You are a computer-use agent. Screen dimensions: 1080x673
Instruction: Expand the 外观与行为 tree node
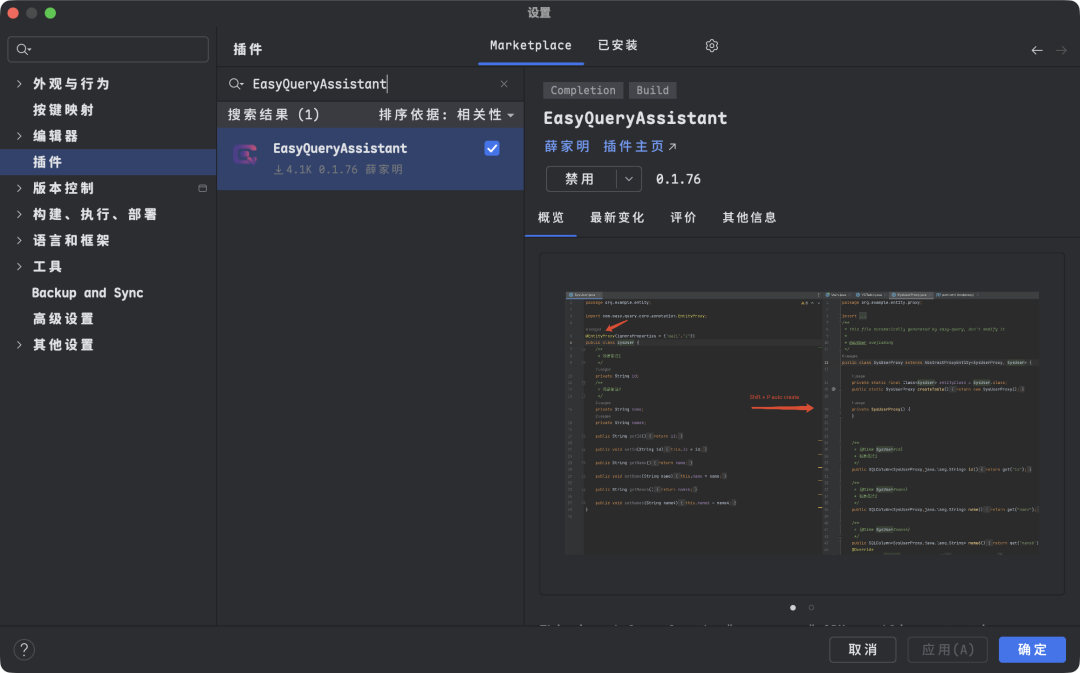19,83
